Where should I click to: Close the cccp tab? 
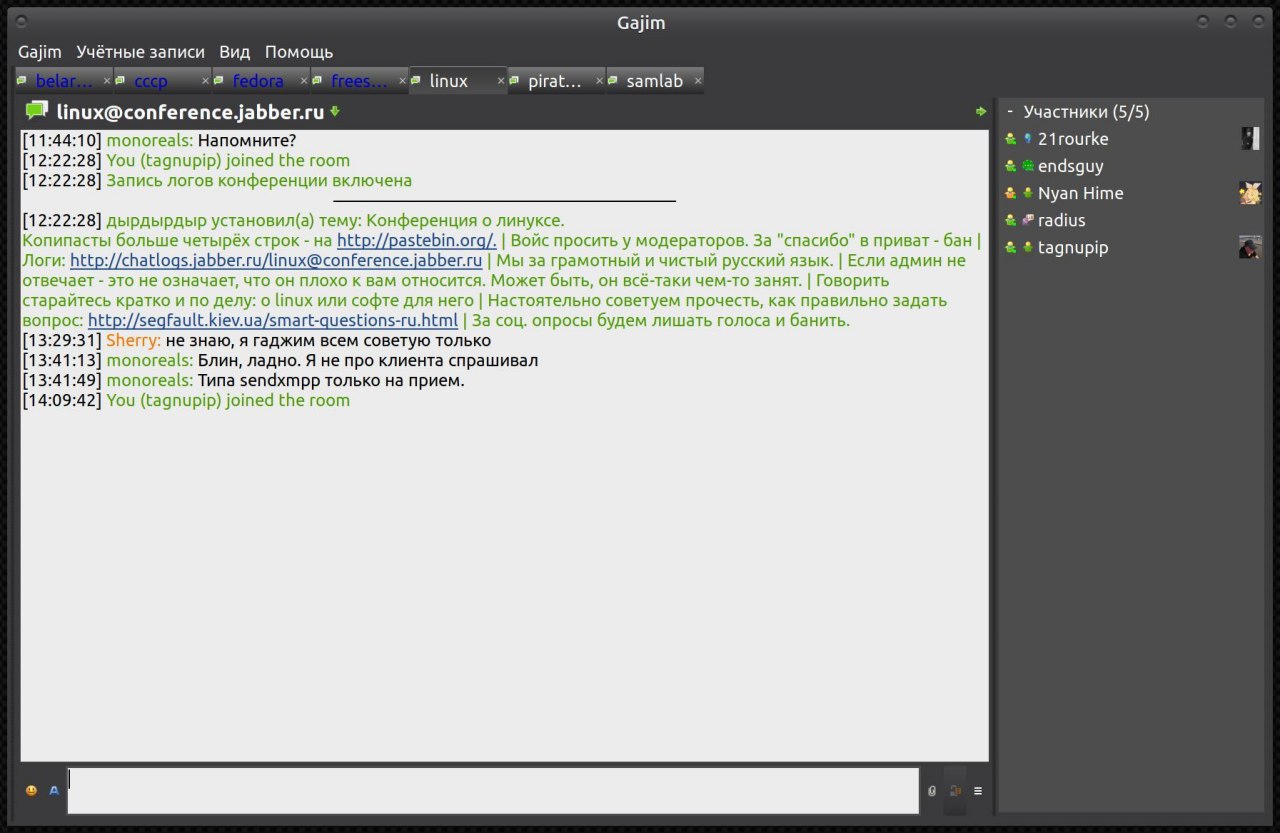pyautogui.click(x=205, y=81)
